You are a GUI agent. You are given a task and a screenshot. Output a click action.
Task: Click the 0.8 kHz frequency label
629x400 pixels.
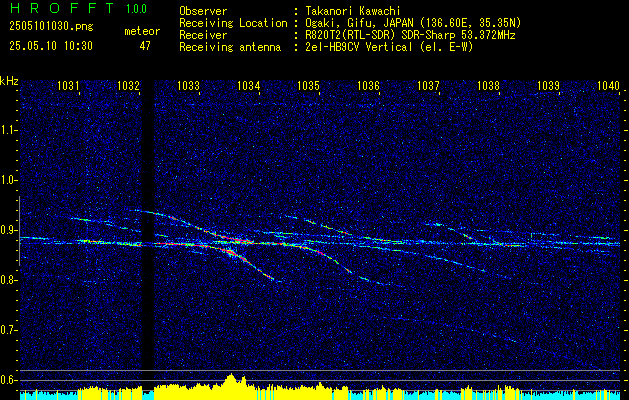pos(9,280)
